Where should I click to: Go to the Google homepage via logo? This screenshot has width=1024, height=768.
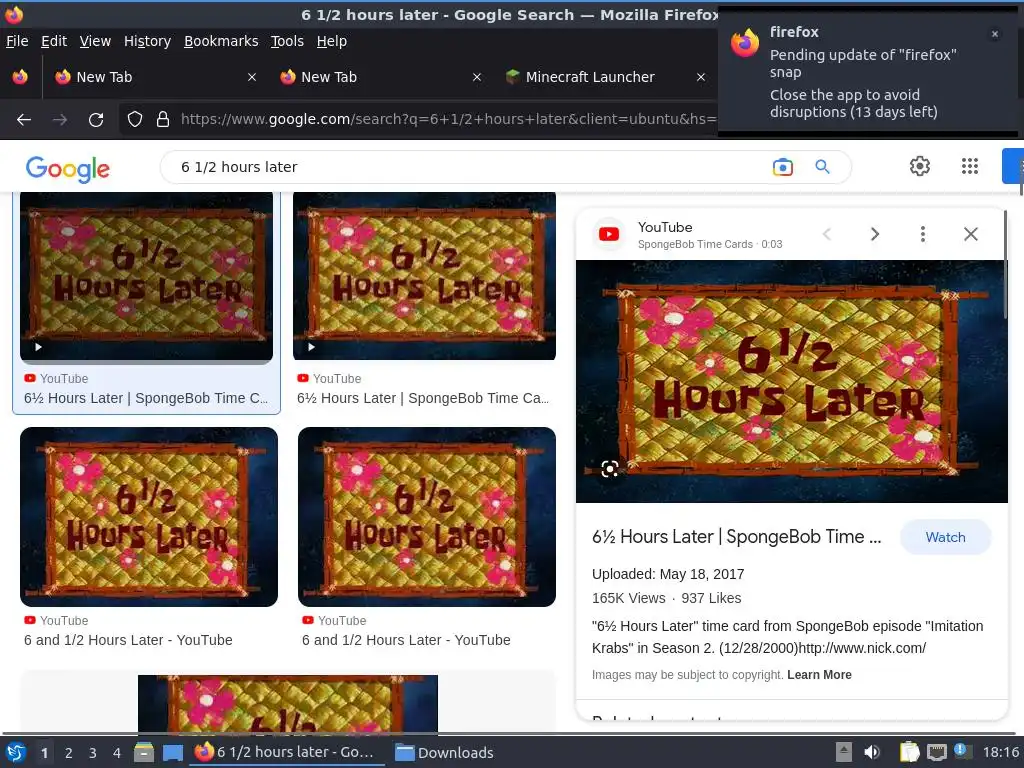68,168
